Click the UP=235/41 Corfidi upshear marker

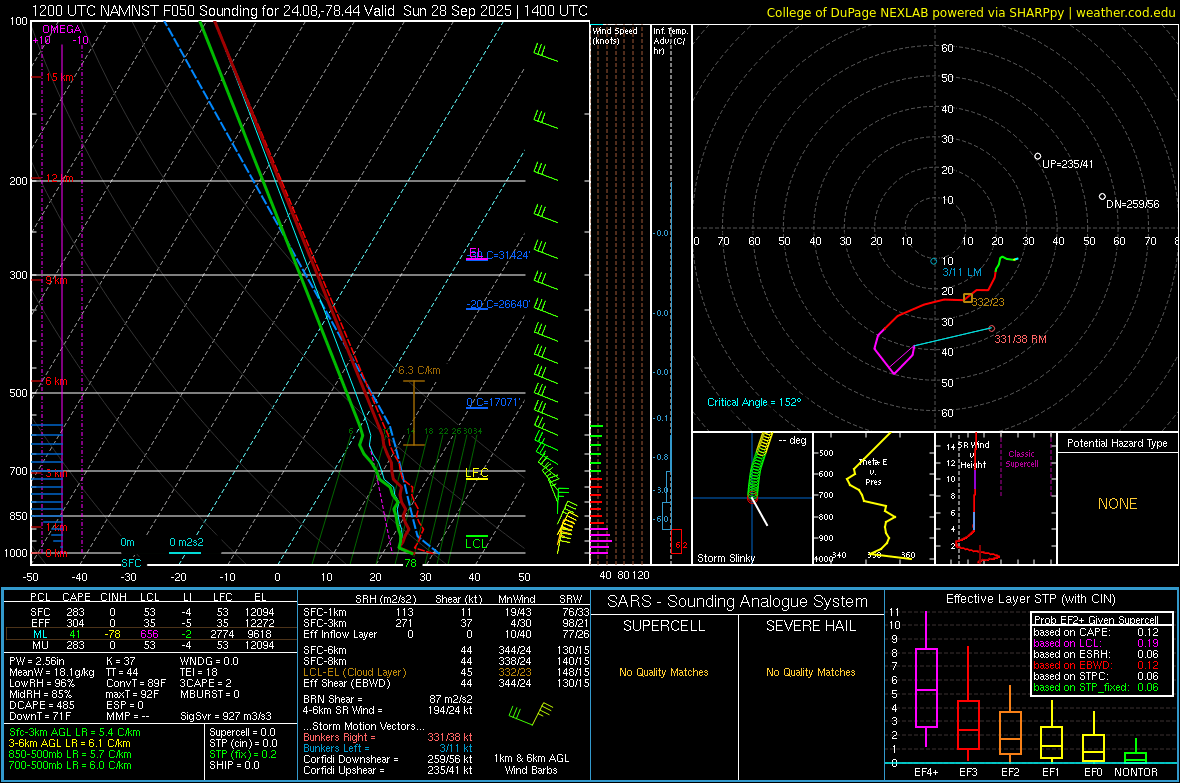1038,157
